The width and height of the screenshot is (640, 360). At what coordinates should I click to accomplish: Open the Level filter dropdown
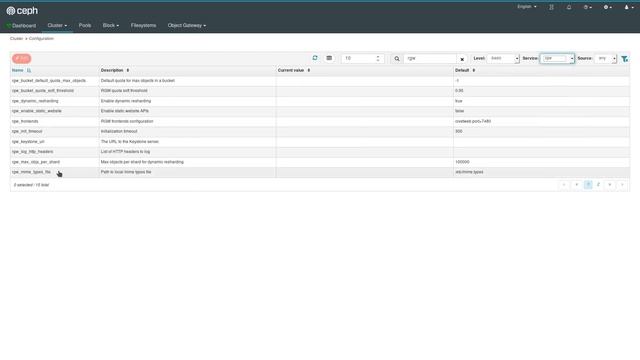(503, 58)
